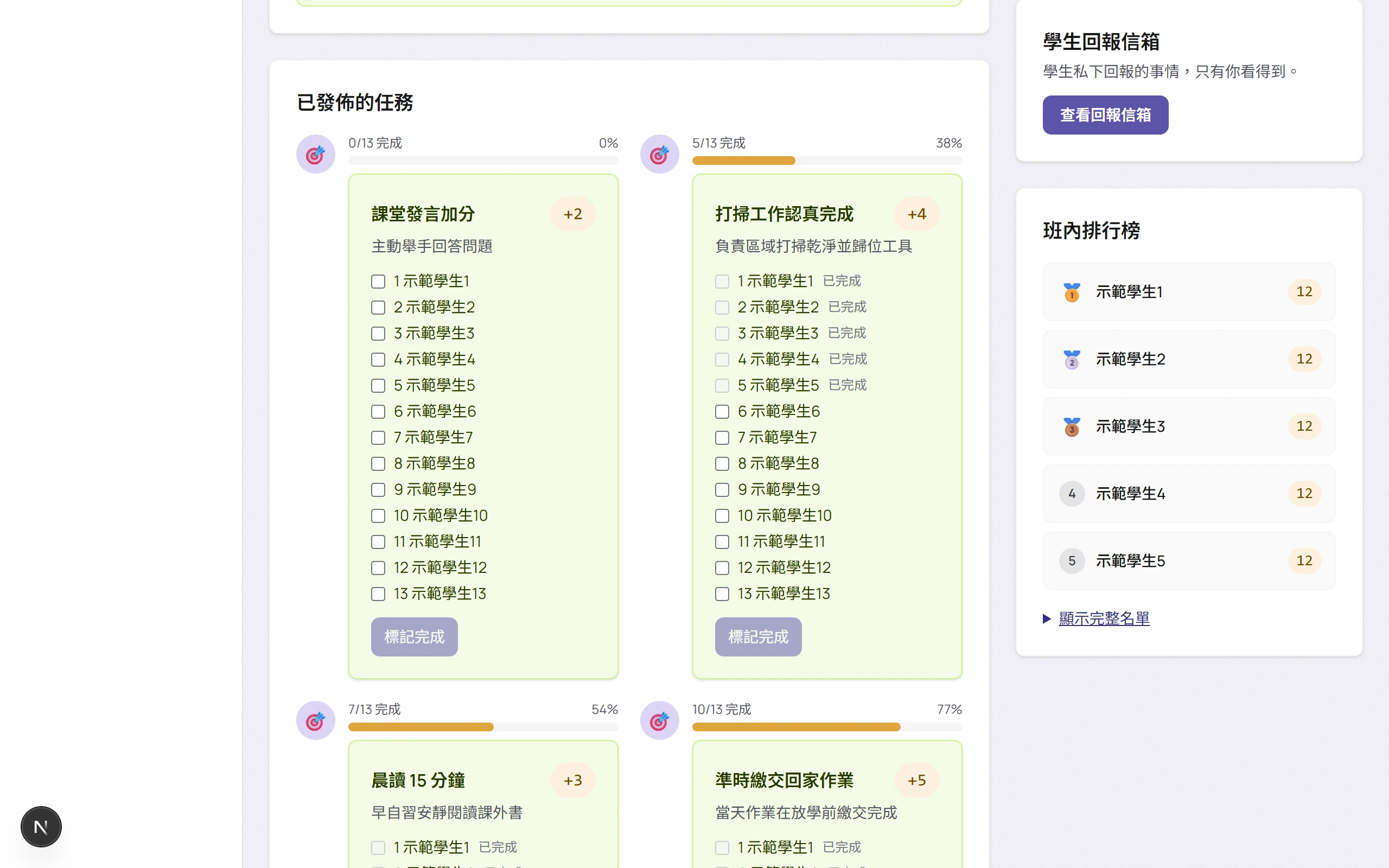Click the 0/13 完成 progress bar
Image resolution: width=1389 pixels, height=868 pixels.
point(483,161)
